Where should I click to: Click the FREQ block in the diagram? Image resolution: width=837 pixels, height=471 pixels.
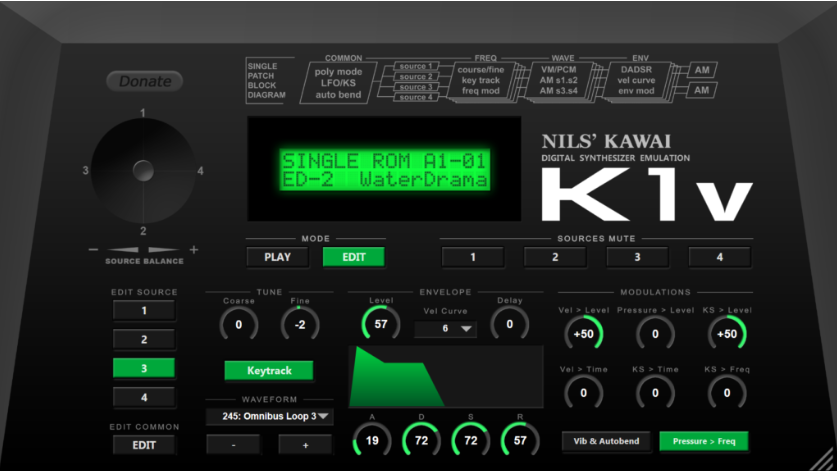coord(482,80)
